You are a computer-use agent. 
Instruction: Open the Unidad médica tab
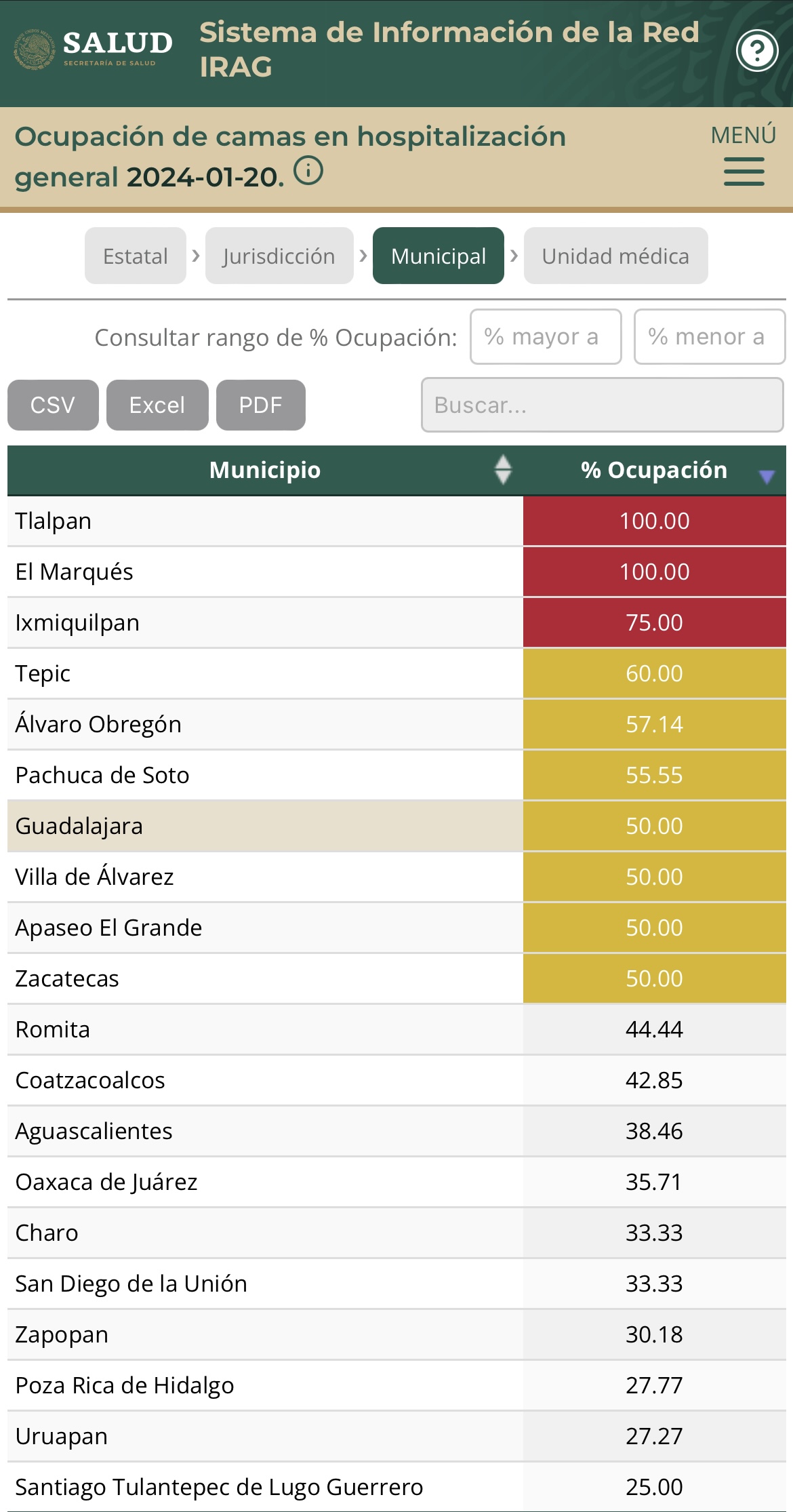[x=615, y=256]
